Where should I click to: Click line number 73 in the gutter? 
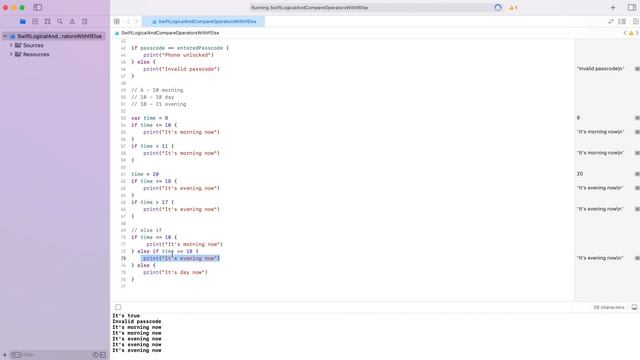(x=123, y=258)
